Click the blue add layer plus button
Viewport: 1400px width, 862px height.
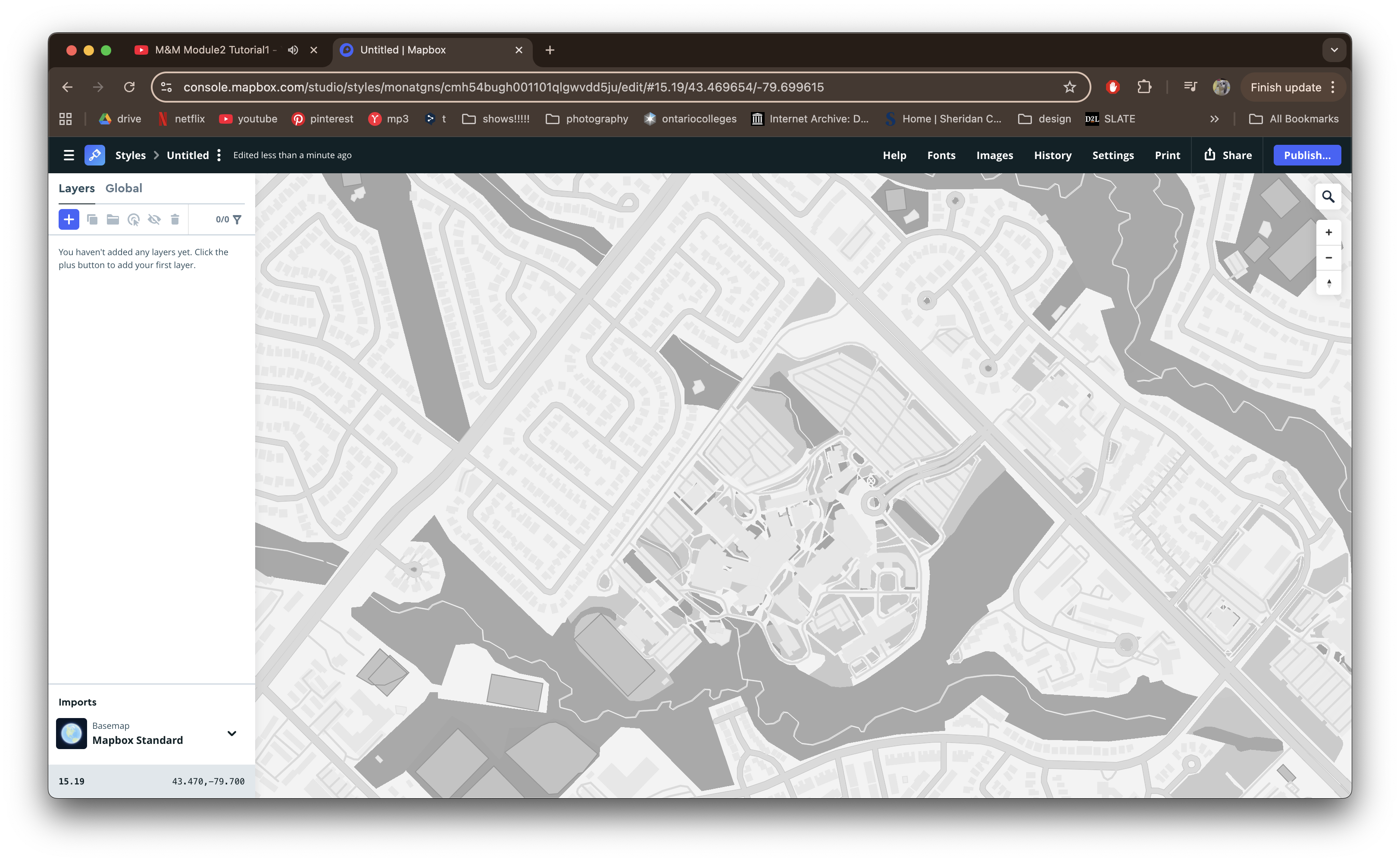69,219
